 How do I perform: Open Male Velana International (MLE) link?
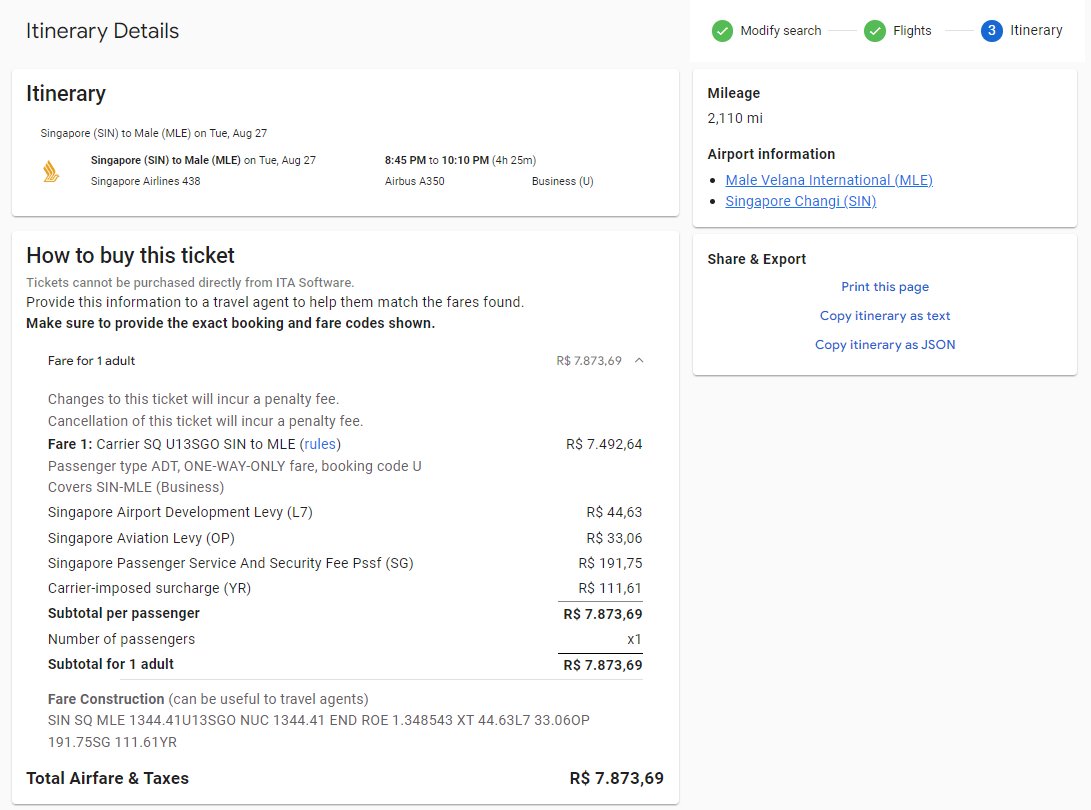(x=829, y=180)
